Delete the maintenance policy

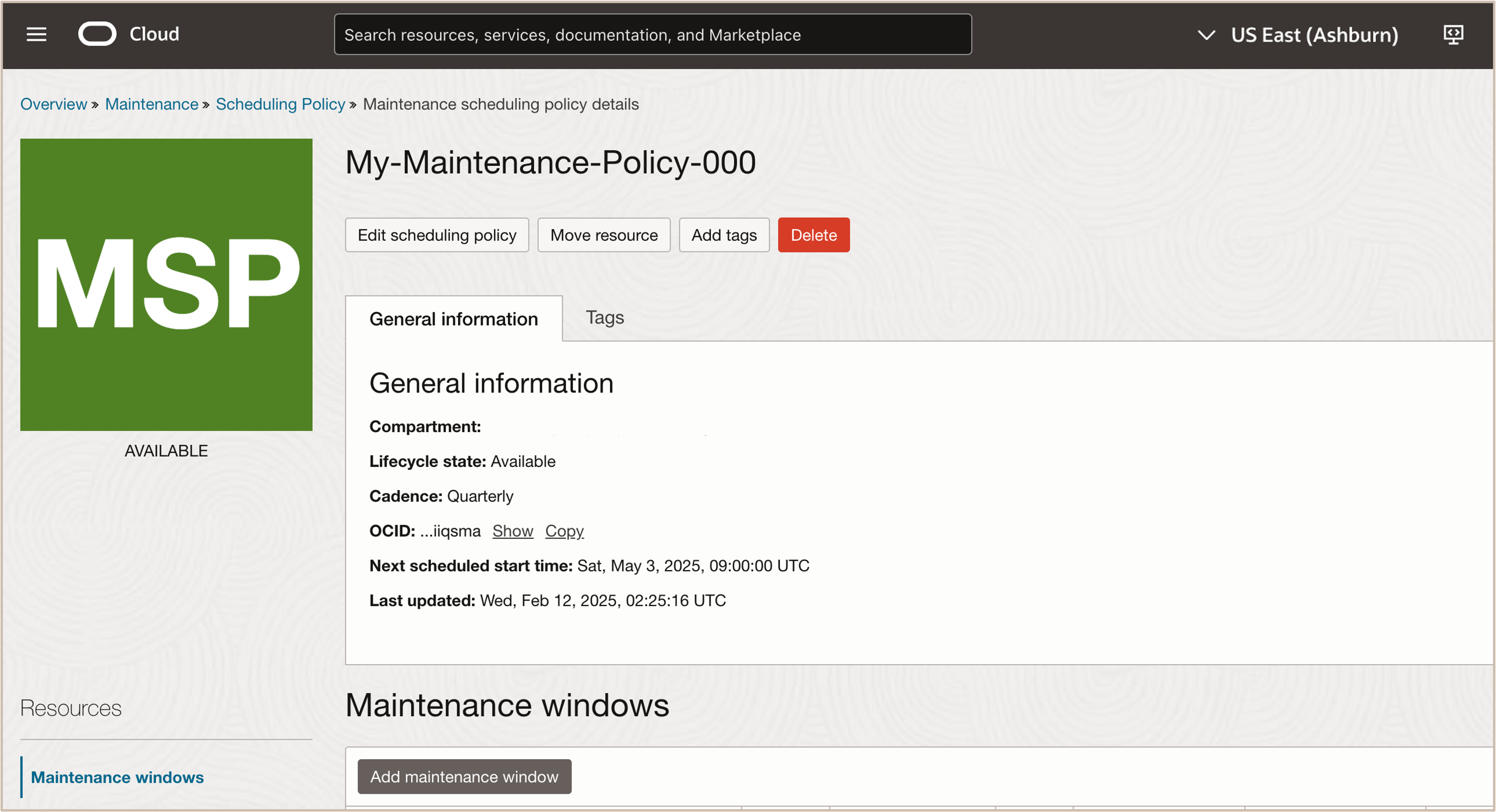pos(813,235)
